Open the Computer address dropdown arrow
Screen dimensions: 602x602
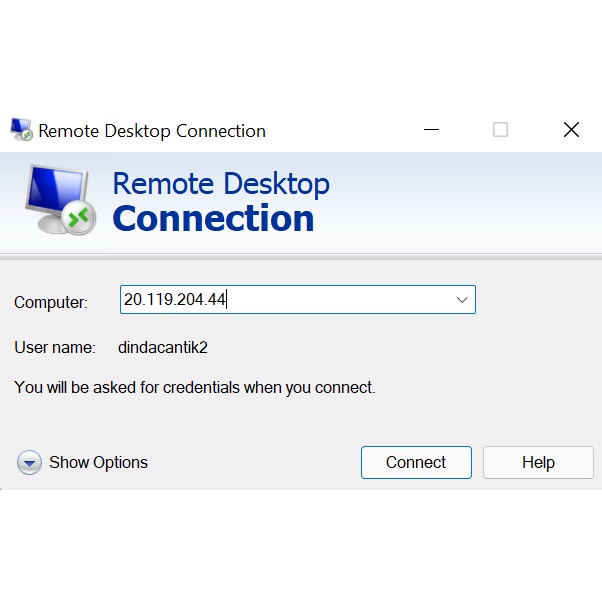[462, 299]
